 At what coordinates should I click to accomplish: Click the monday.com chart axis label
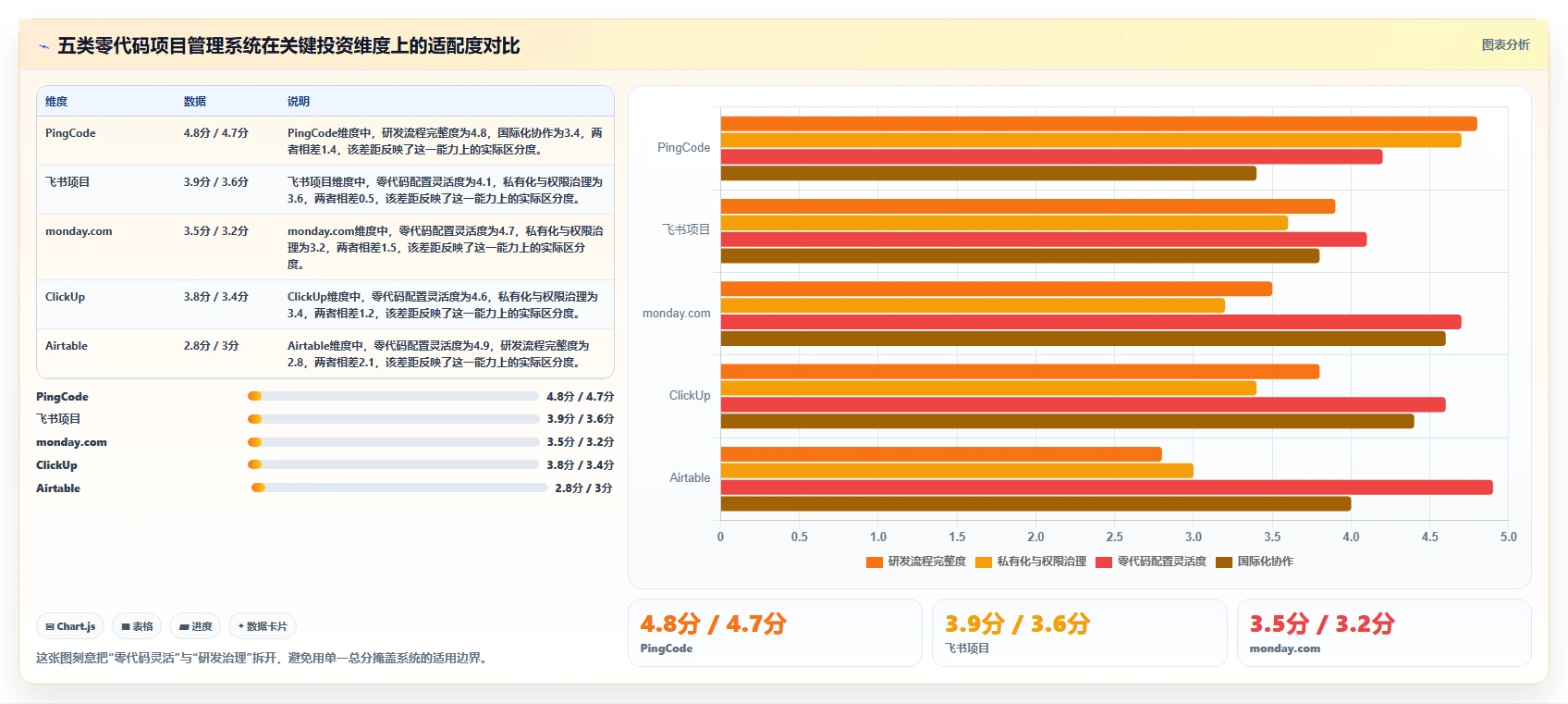[x=676, y=314]
